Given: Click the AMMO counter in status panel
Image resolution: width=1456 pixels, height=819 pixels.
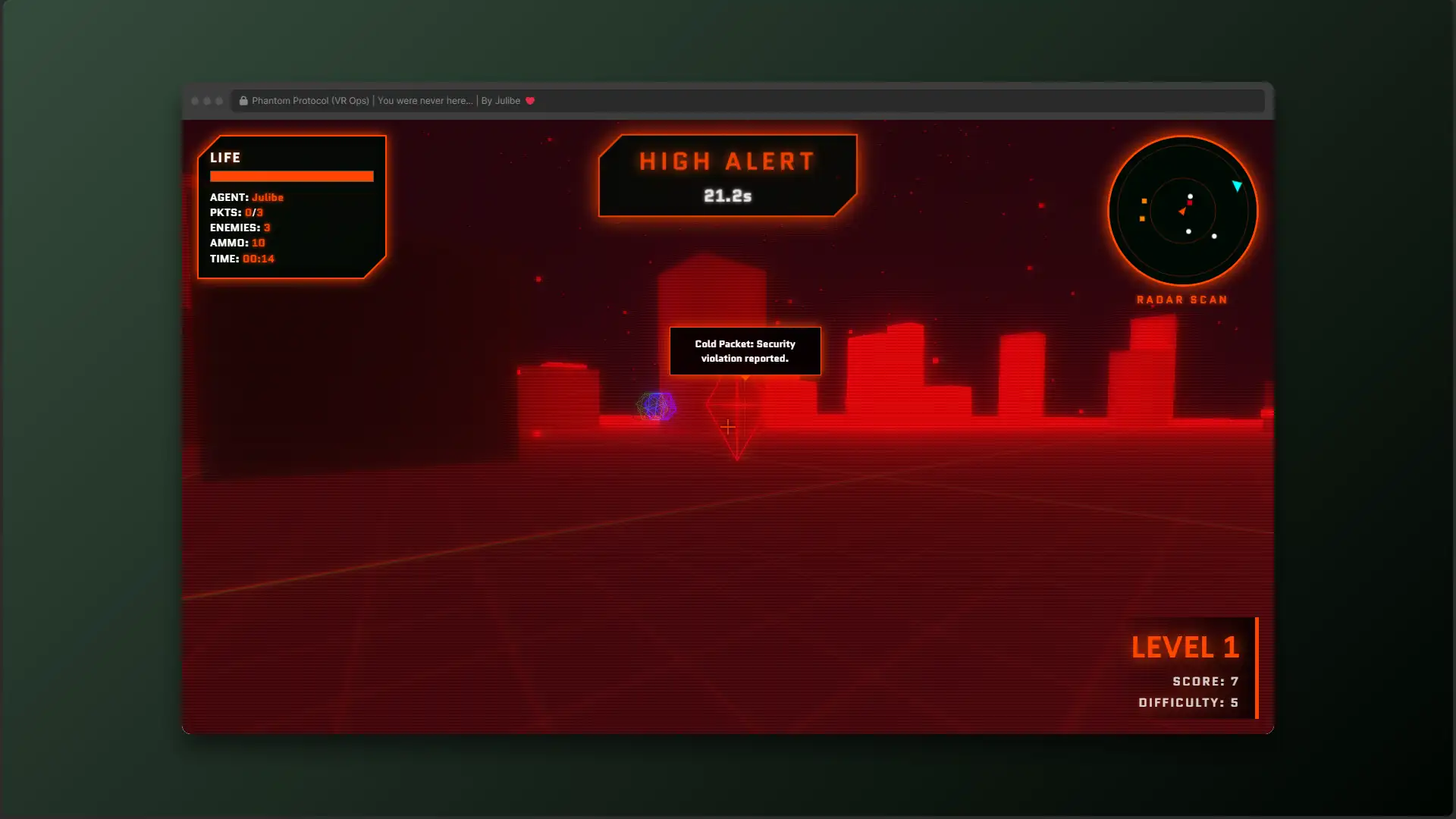Looking at the screenshot, I should (x=237, y=243).
